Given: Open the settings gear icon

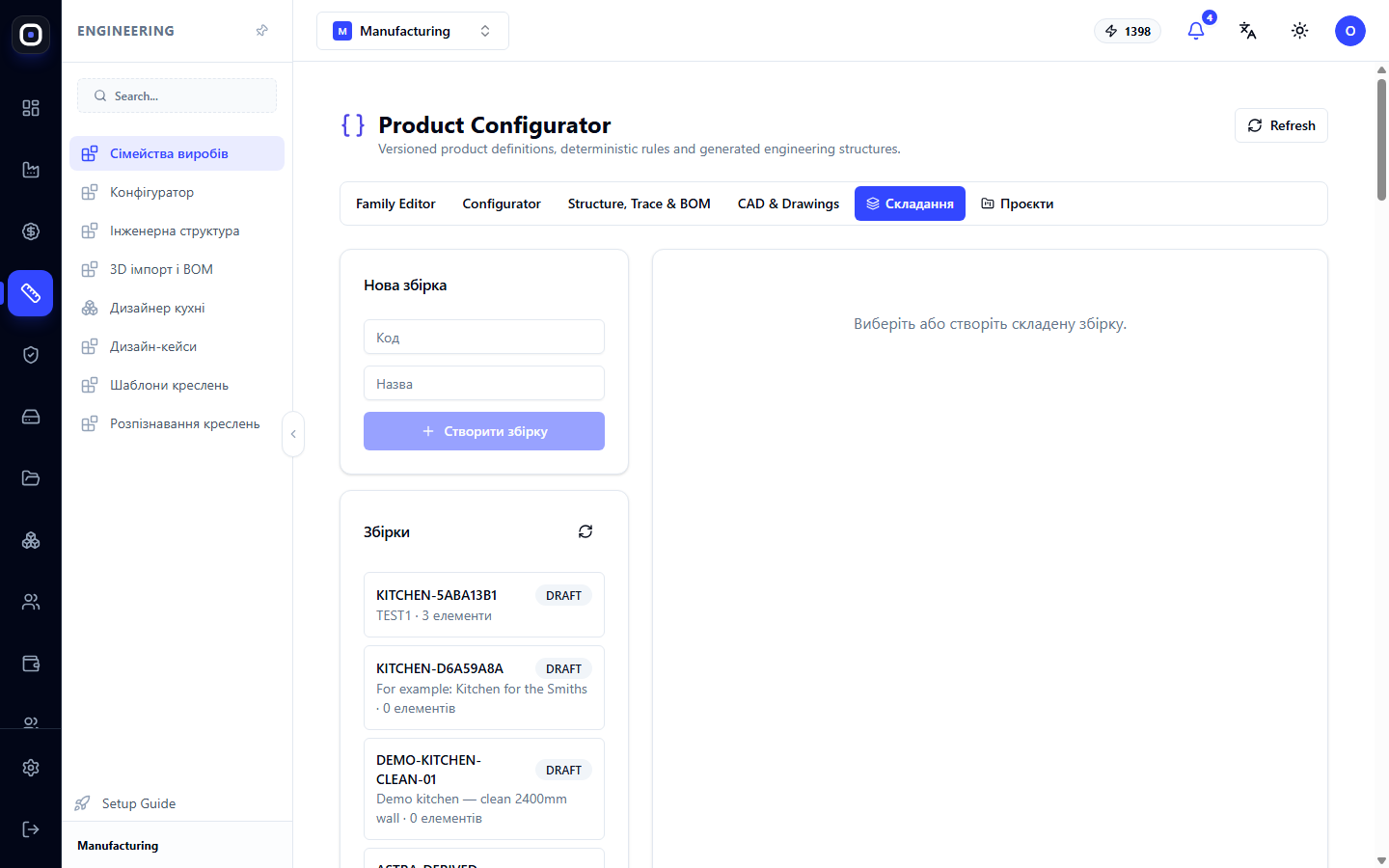Looking at the screenshot, I should click(x=31, y=768).
